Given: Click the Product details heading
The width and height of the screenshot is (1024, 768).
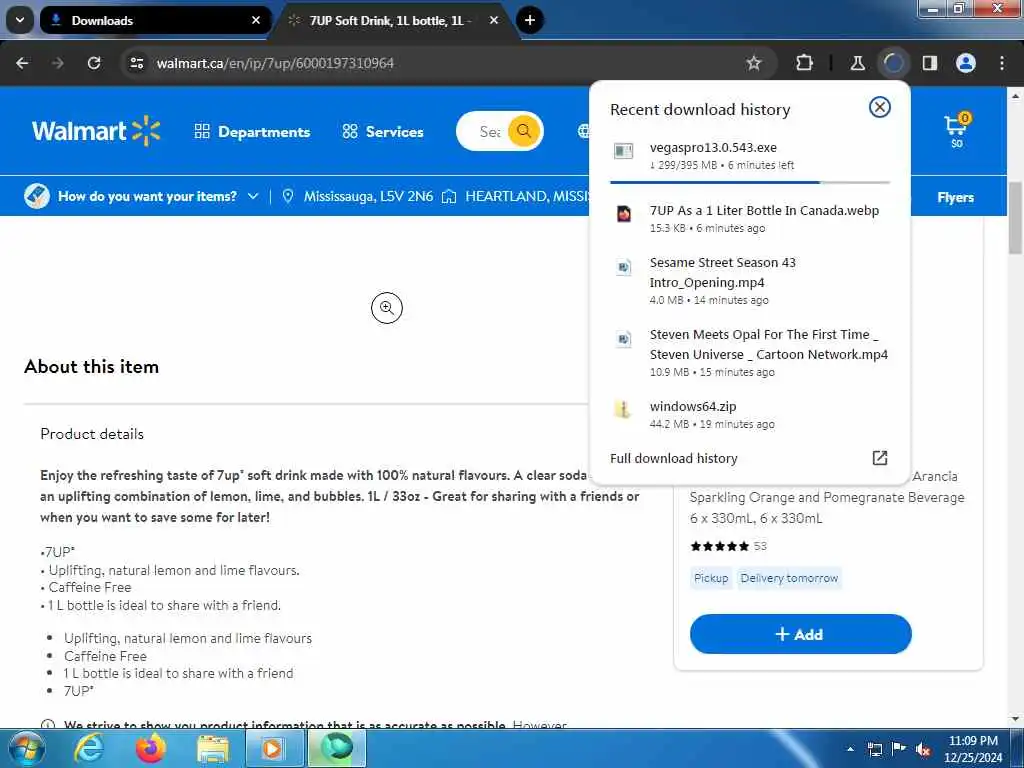Looking at the screenshot, I should (x=92, y=434).
